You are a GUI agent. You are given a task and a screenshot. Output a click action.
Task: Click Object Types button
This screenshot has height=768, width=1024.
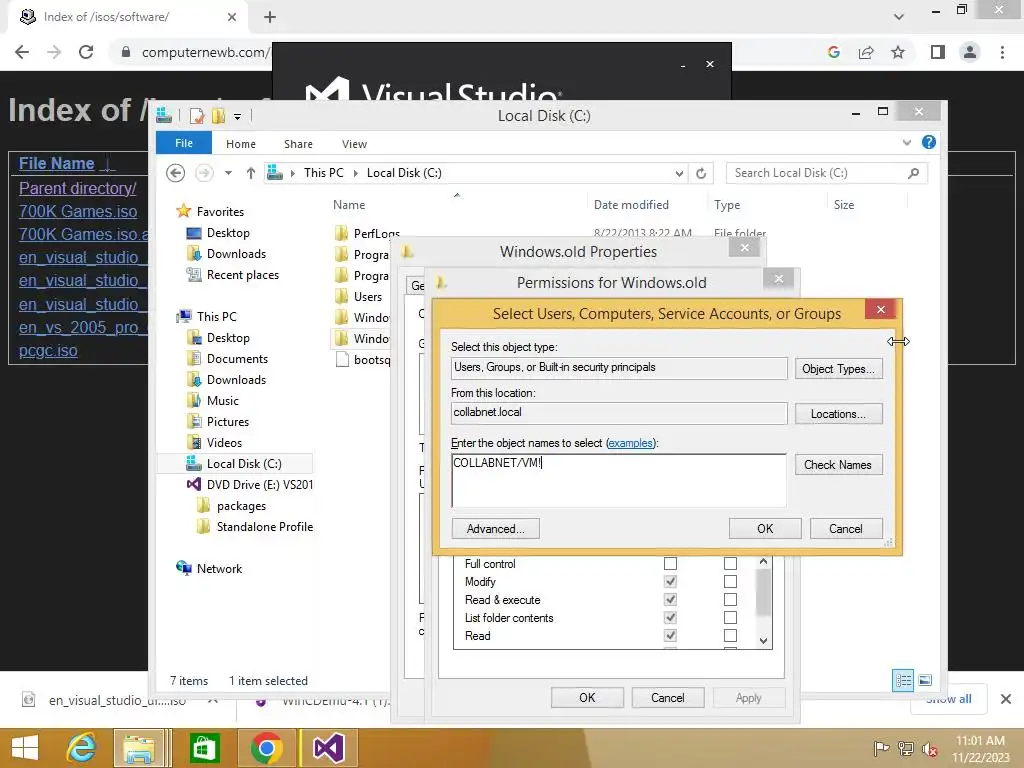[x=839, y=369]
